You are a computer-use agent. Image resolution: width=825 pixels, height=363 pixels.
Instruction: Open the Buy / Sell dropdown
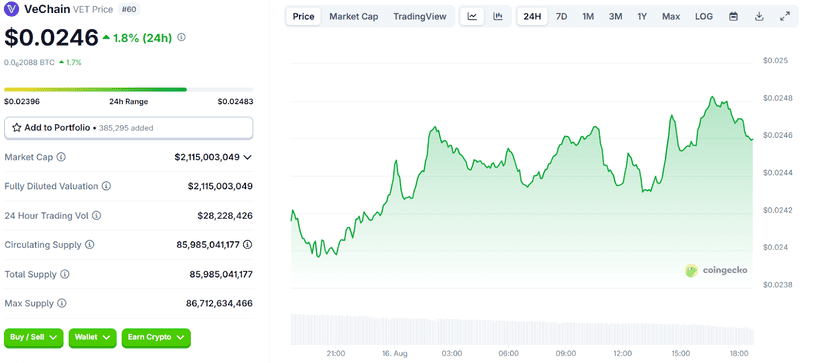[x=34, y=338]
